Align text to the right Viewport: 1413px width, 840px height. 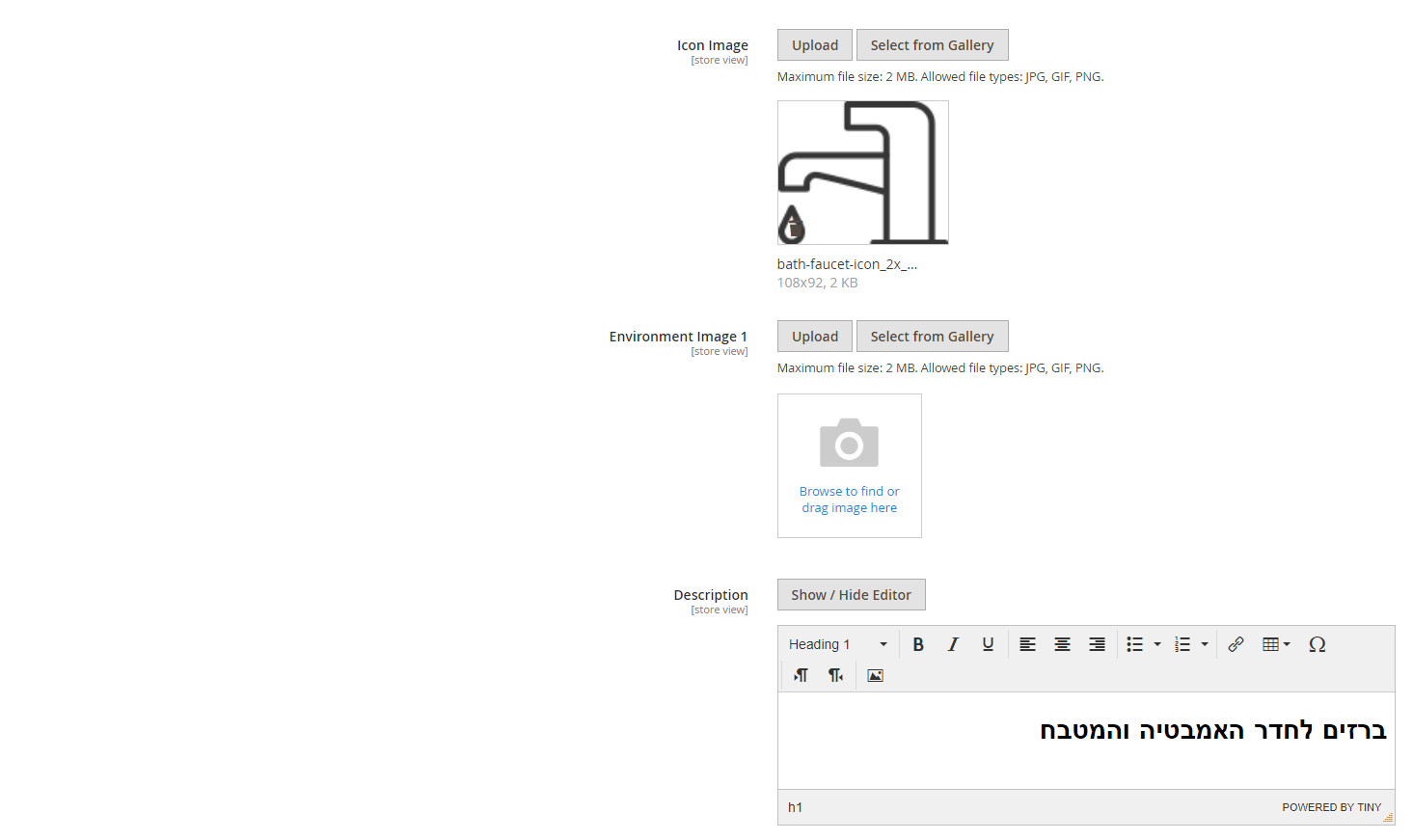[x=1097, y=644]
